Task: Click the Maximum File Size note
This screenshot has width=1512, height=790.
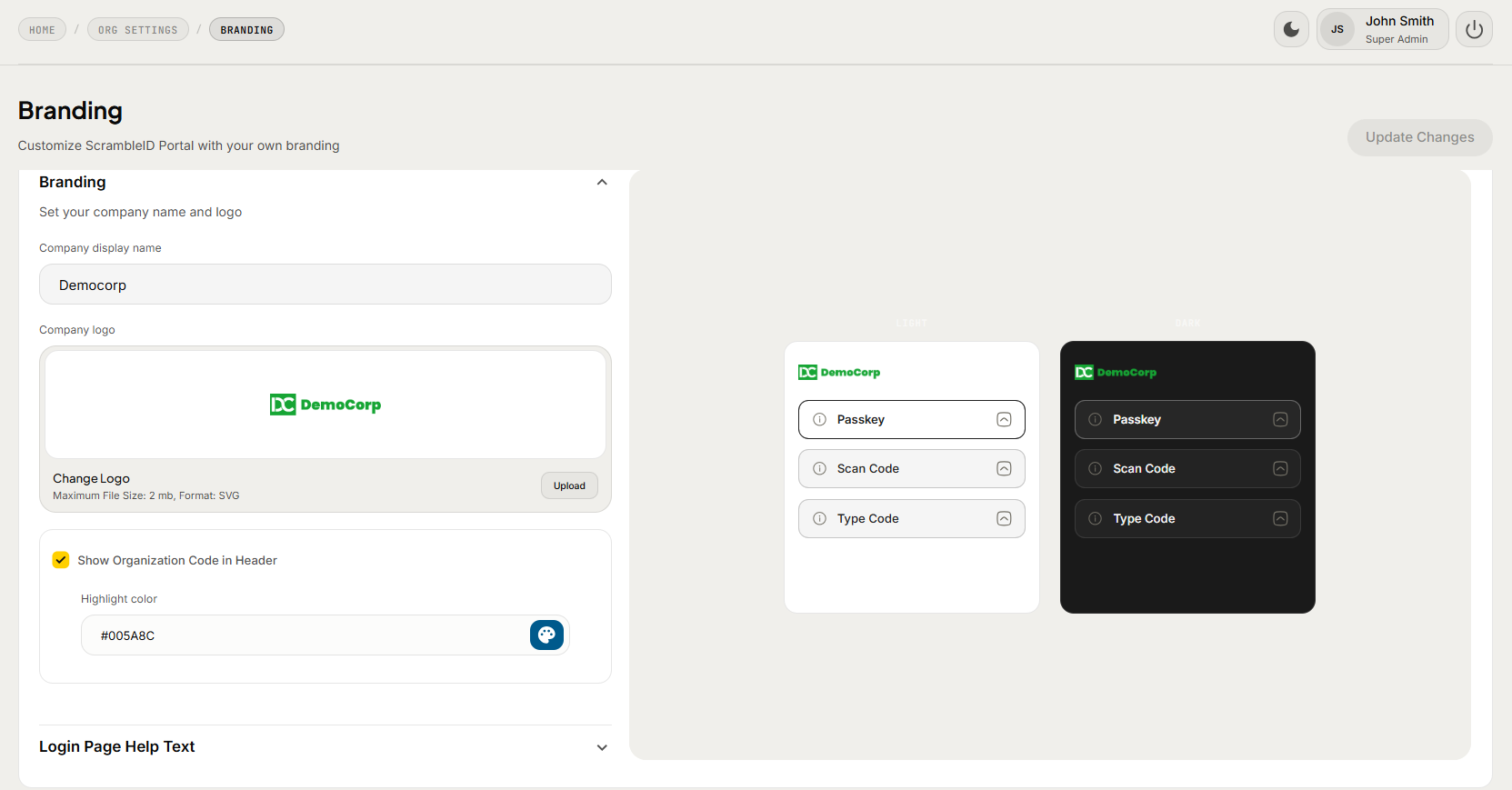Action: pos(146,495)
